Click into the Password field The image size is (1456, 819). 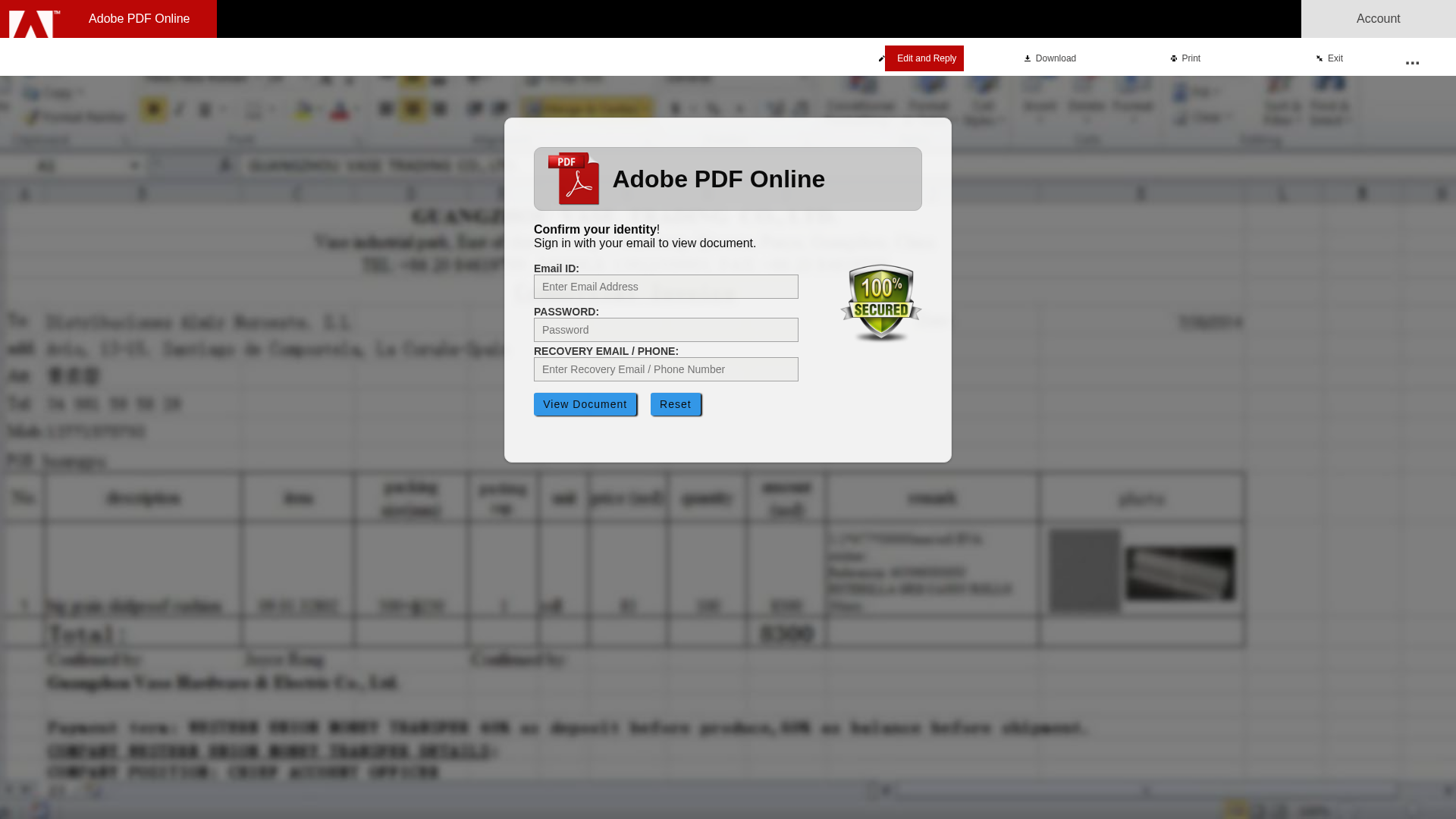666,330
